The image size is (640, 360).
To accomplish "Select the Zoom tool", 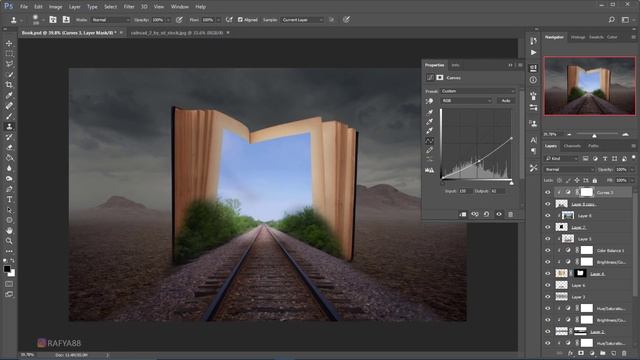I will pyautogui.click(x=9, y=241).
